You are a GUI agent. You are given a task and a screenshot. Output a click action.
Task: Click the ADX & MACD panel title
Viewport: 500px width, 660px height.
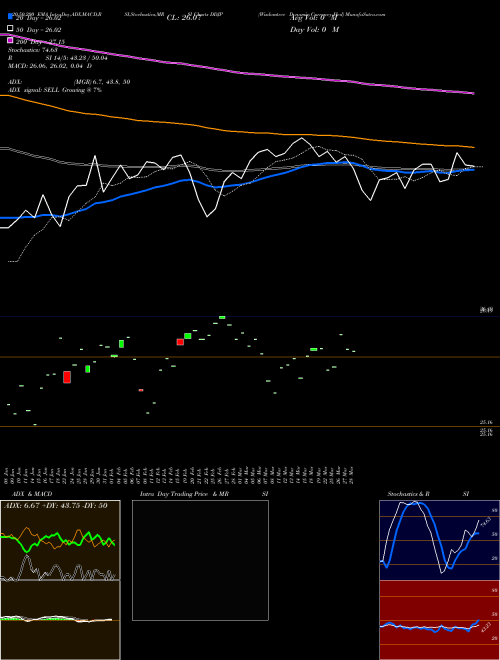click(x=32, y=494)
